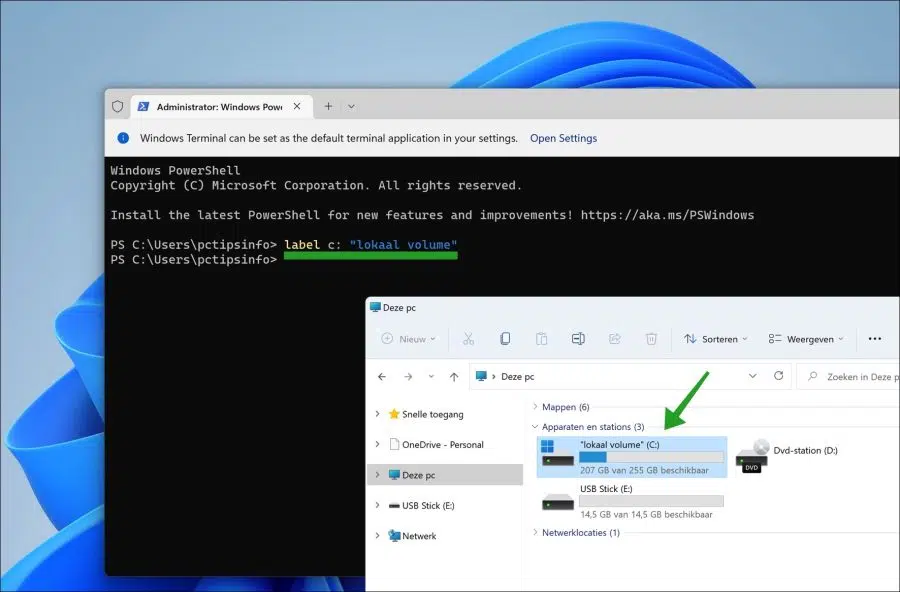
Task: Open a new Terminal tab with plus
Action: click(328, 106)
